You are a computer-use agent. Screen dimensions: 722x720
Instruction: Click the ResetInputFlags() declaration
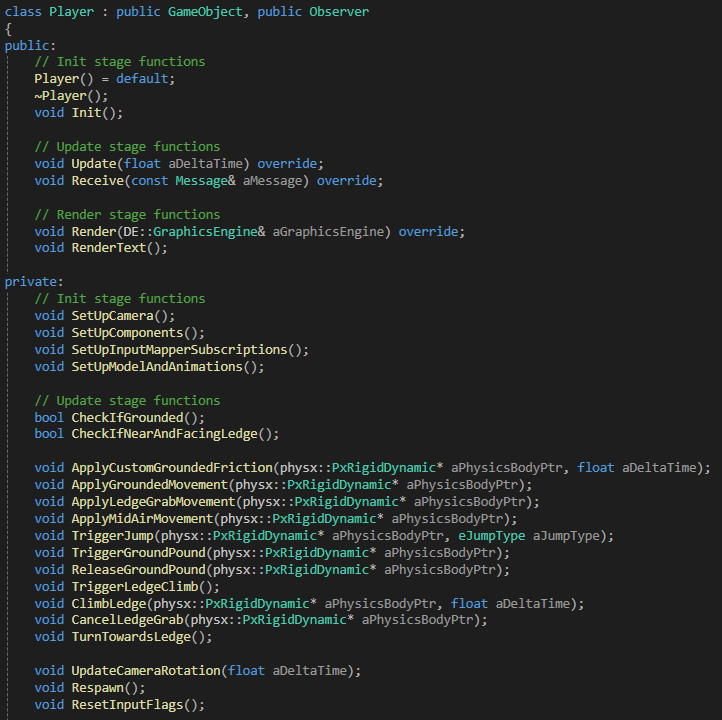pyautogui.click(x=119, y=705)
